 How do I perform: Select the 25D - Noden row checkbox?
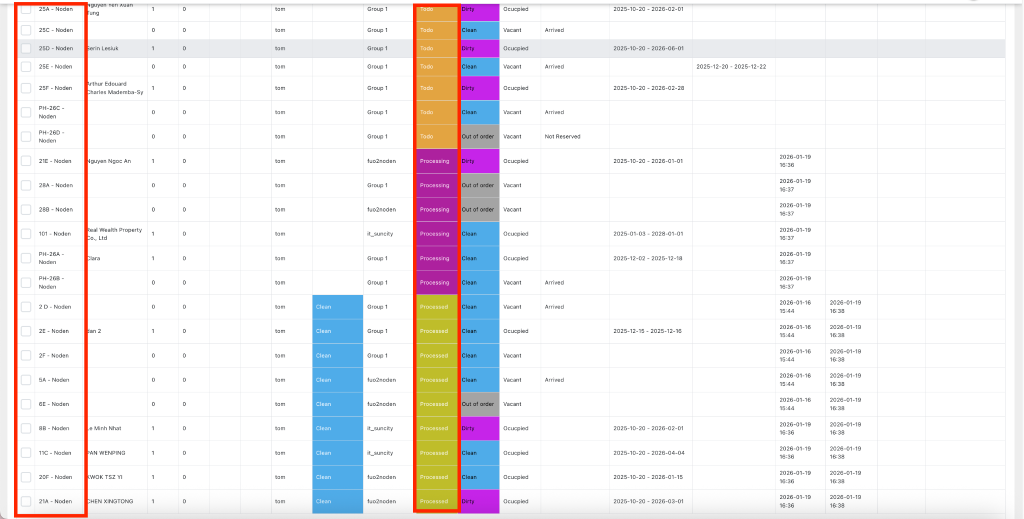[26, 48]
